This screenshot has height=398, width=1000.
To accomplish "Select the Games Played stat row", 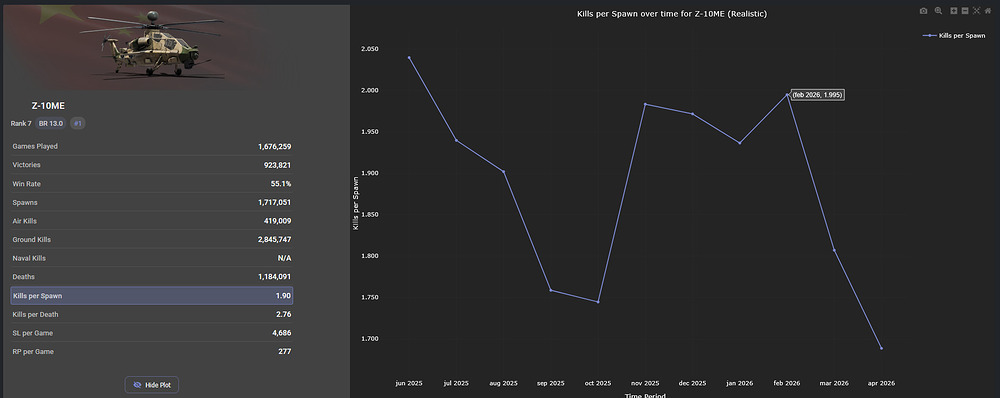I will (152, 147).
